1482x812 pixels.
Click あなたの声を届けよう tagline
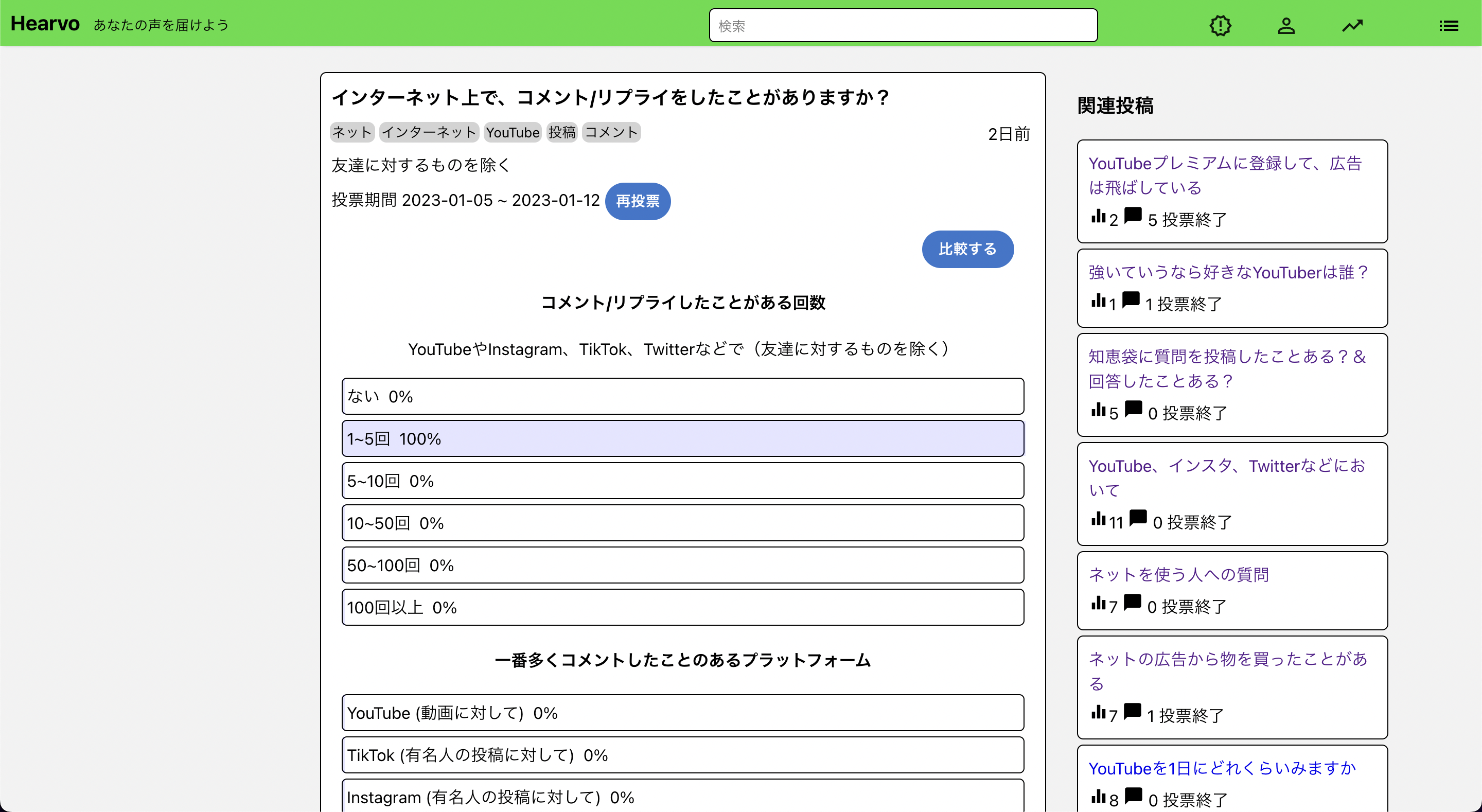(x=161, y=25)
